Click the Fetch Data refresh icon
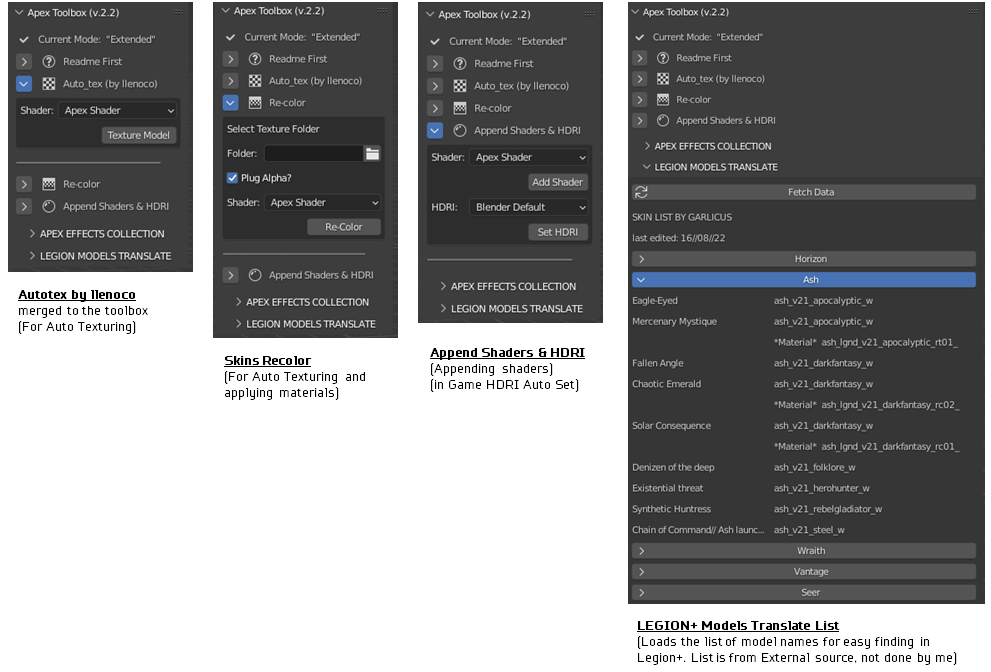Screen dimensions: 991x672 (x=641, y=192)
